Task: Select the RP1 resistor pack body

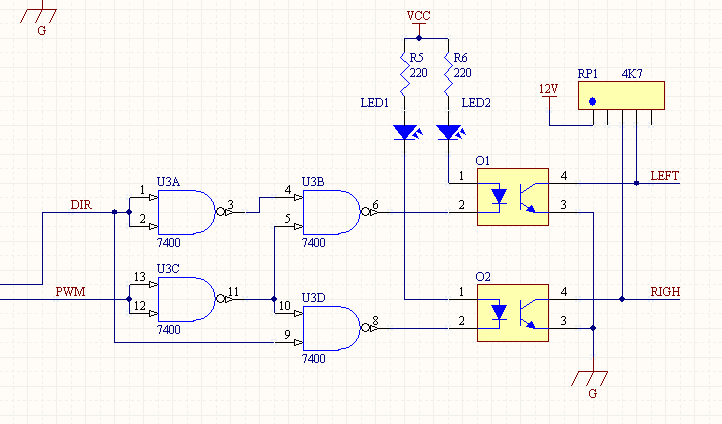Action: point(621,96)
